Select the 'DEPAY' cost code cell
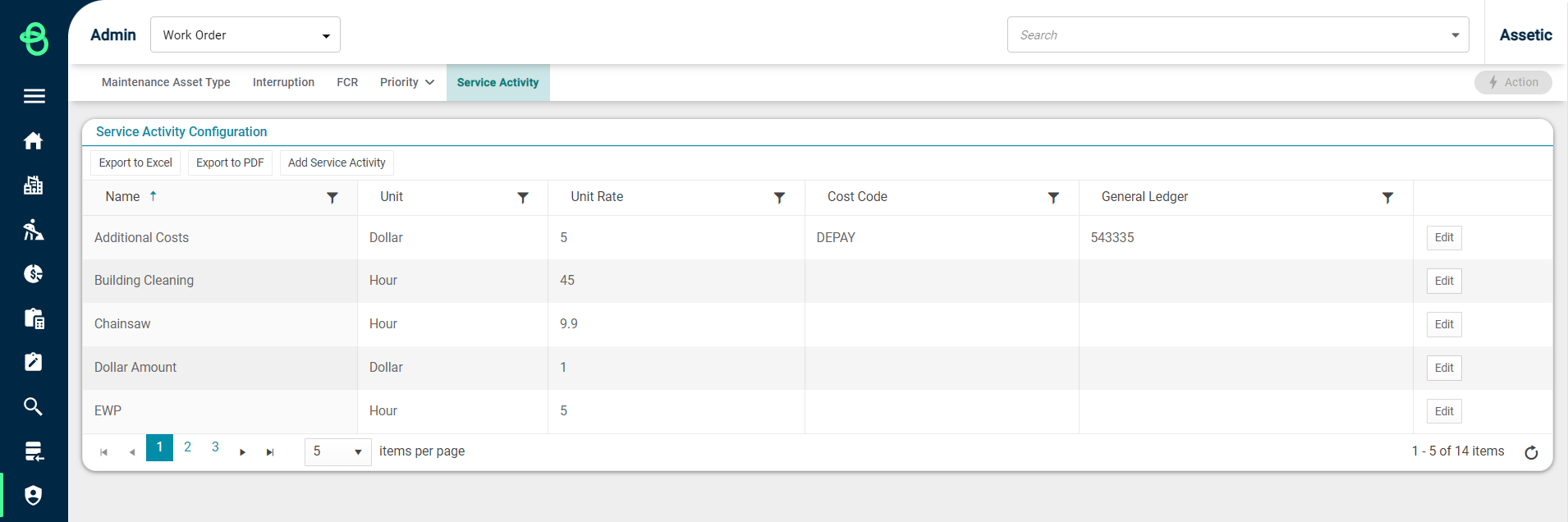 942,237
